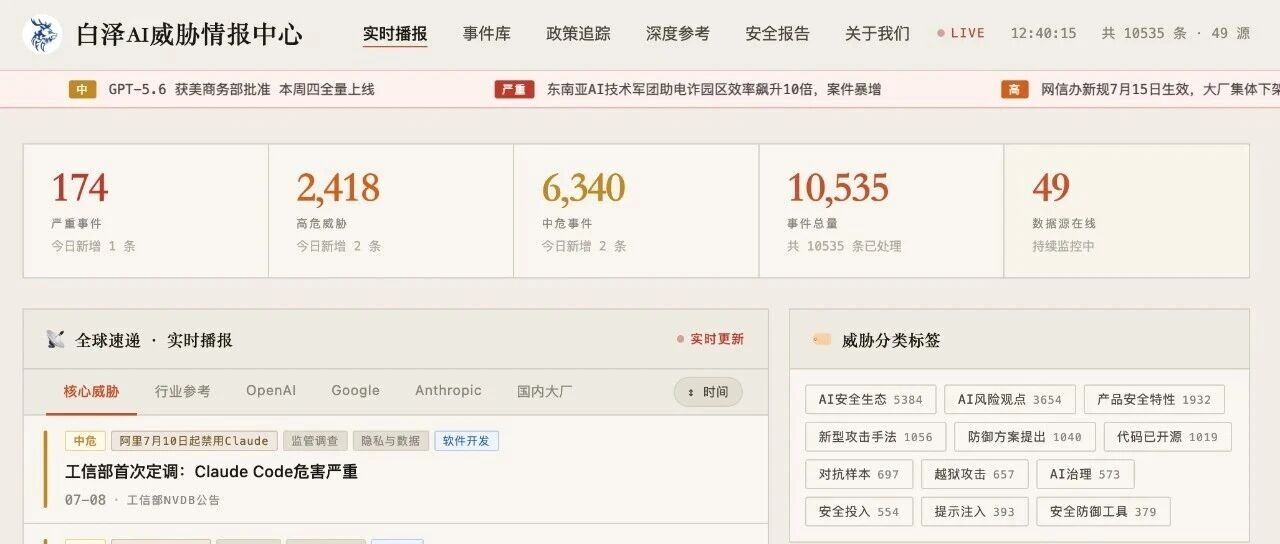Open the 政策追踪 nav item
Image resolution: width=1280 pixels, height=544 pixels.
click(578, 33)
